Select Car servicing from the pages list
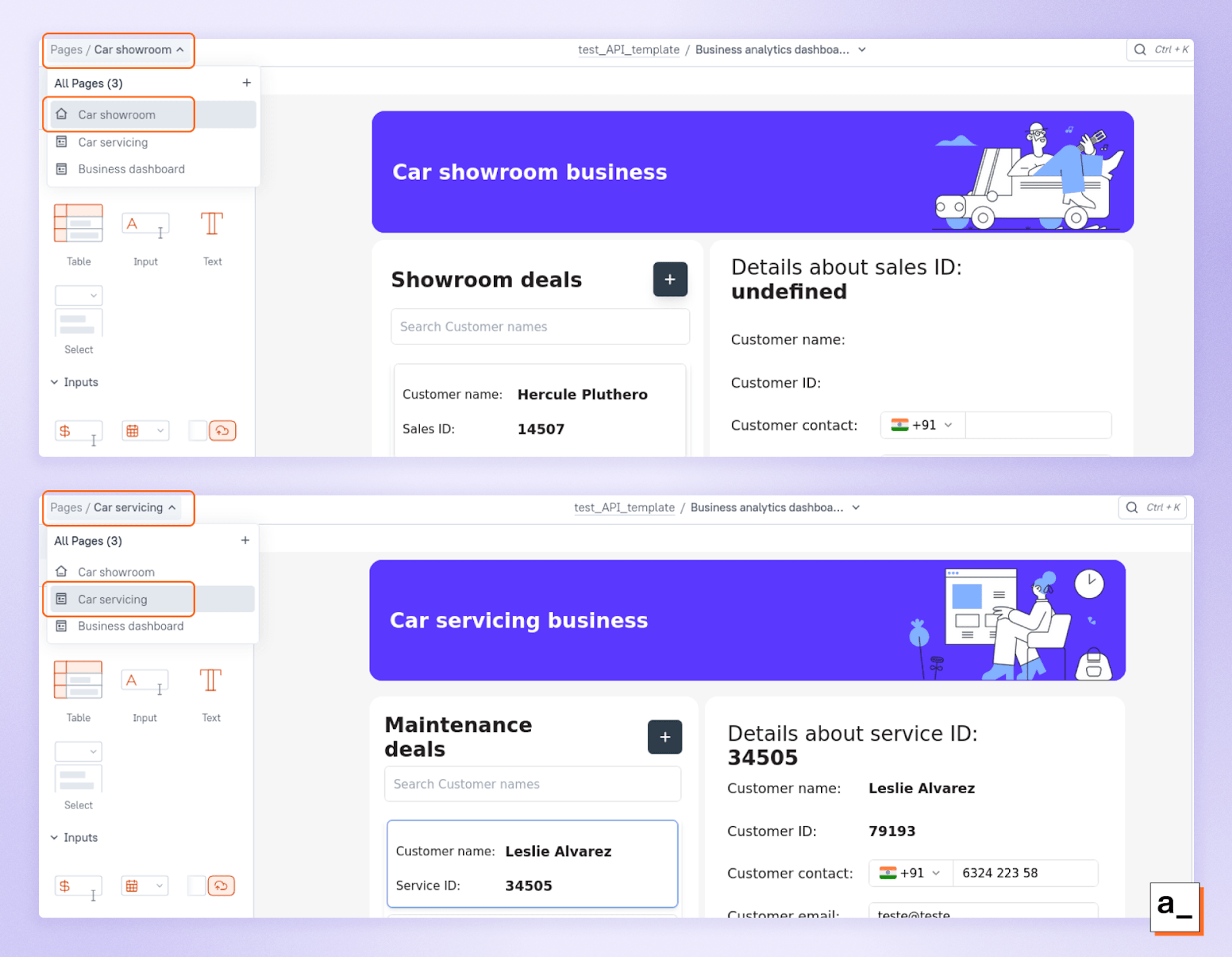 (x=113, y=598)
